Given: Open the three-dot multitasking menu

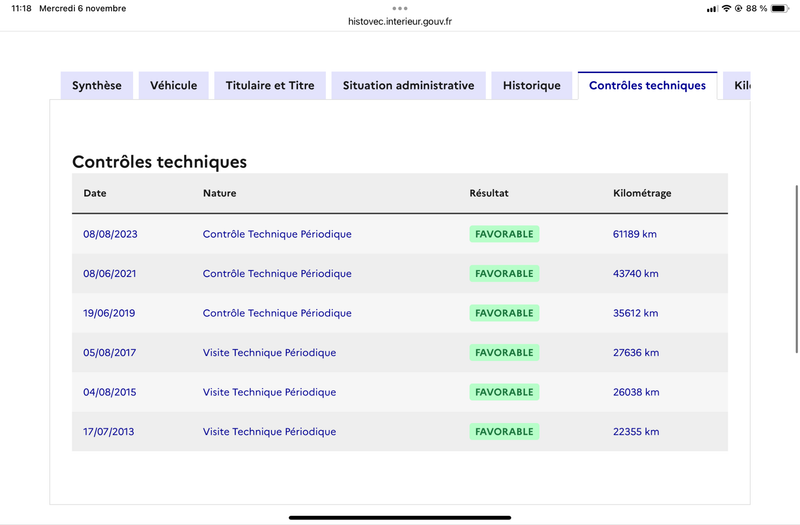Looking at the screenshot, I should (x=400, y=8).
